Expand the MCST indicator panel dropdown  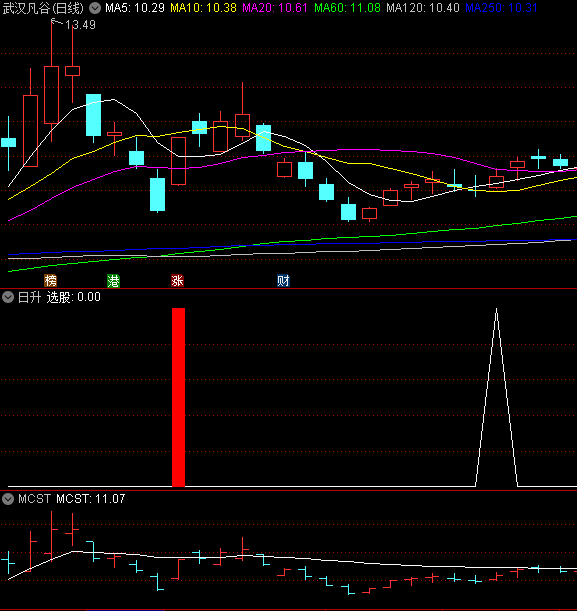coord(8,499)
